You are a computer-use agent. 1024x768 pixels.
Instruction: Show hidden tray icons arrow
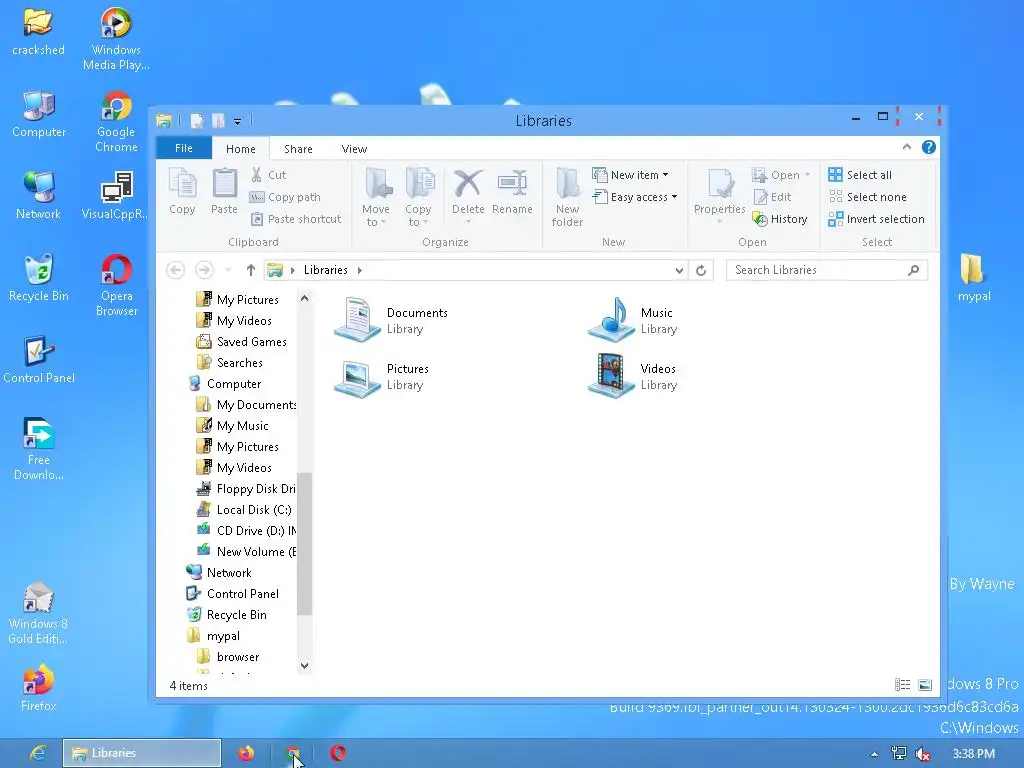coord(874,754)
